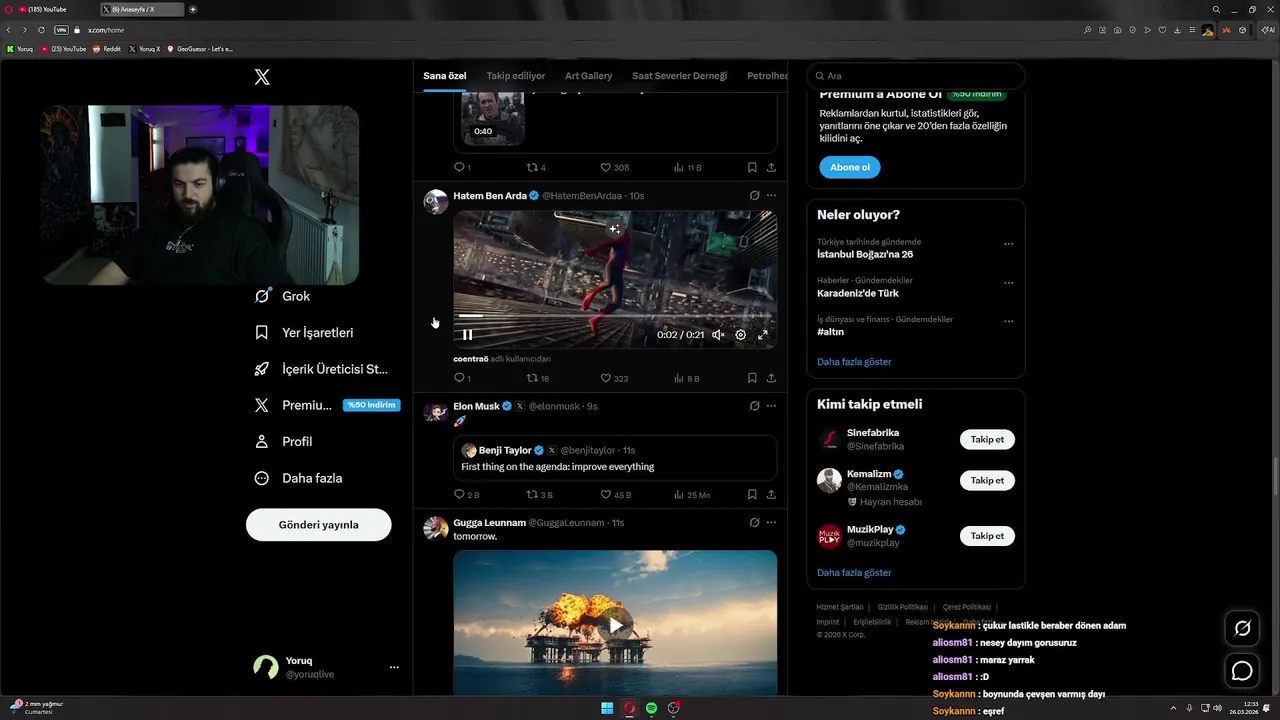This screenshot has height=720, width=1280.
Task: Open İçerik Üreticisi Stüdyosu rocket item
Action: tap(321, 369)
